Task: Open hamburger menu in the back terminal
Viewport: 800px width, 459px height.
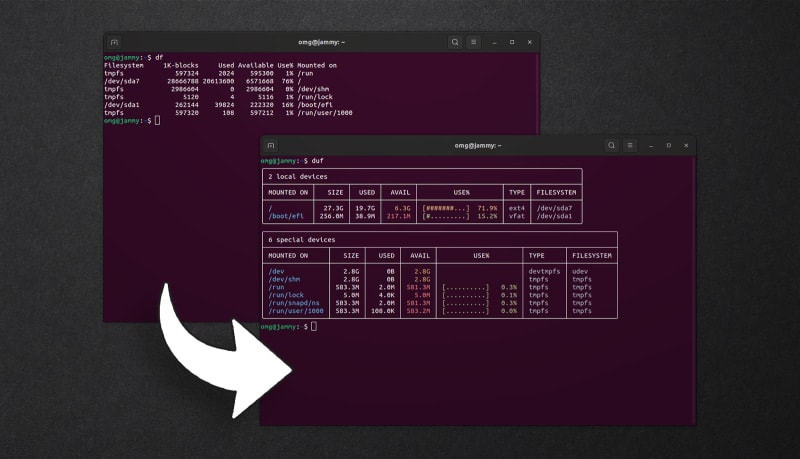Action: coord(473,42)
